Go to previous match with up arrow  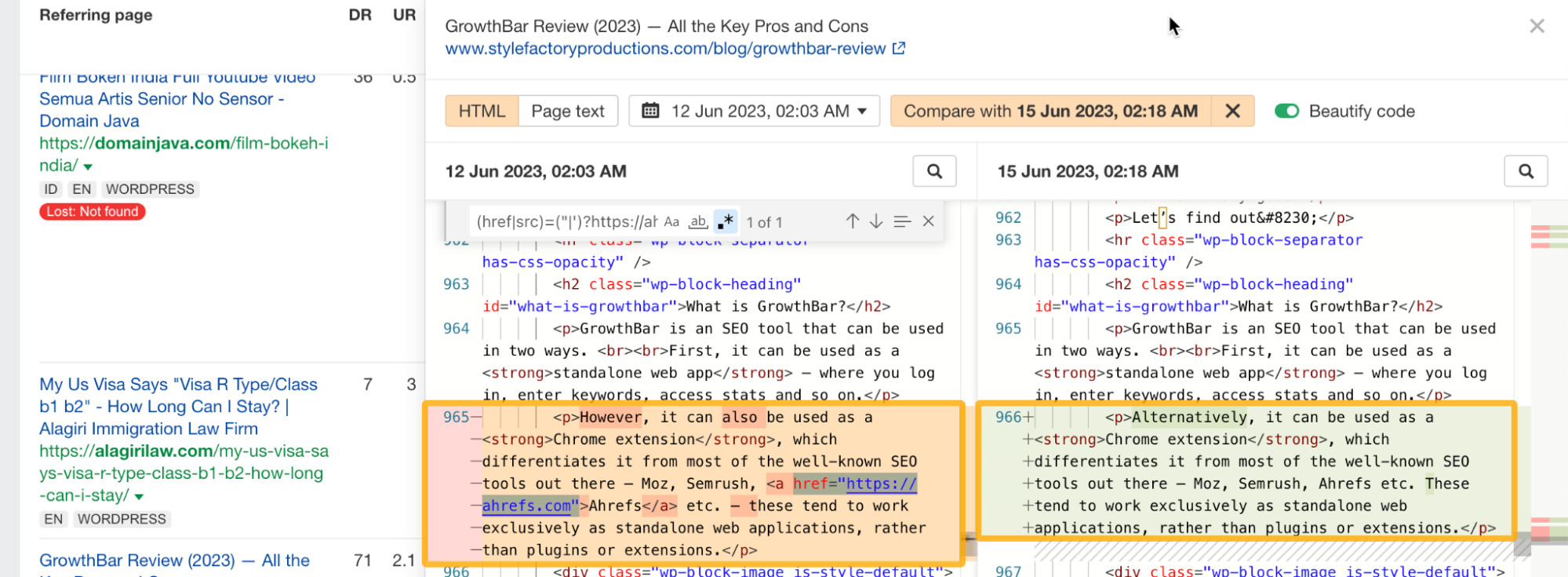coord(853,222)
